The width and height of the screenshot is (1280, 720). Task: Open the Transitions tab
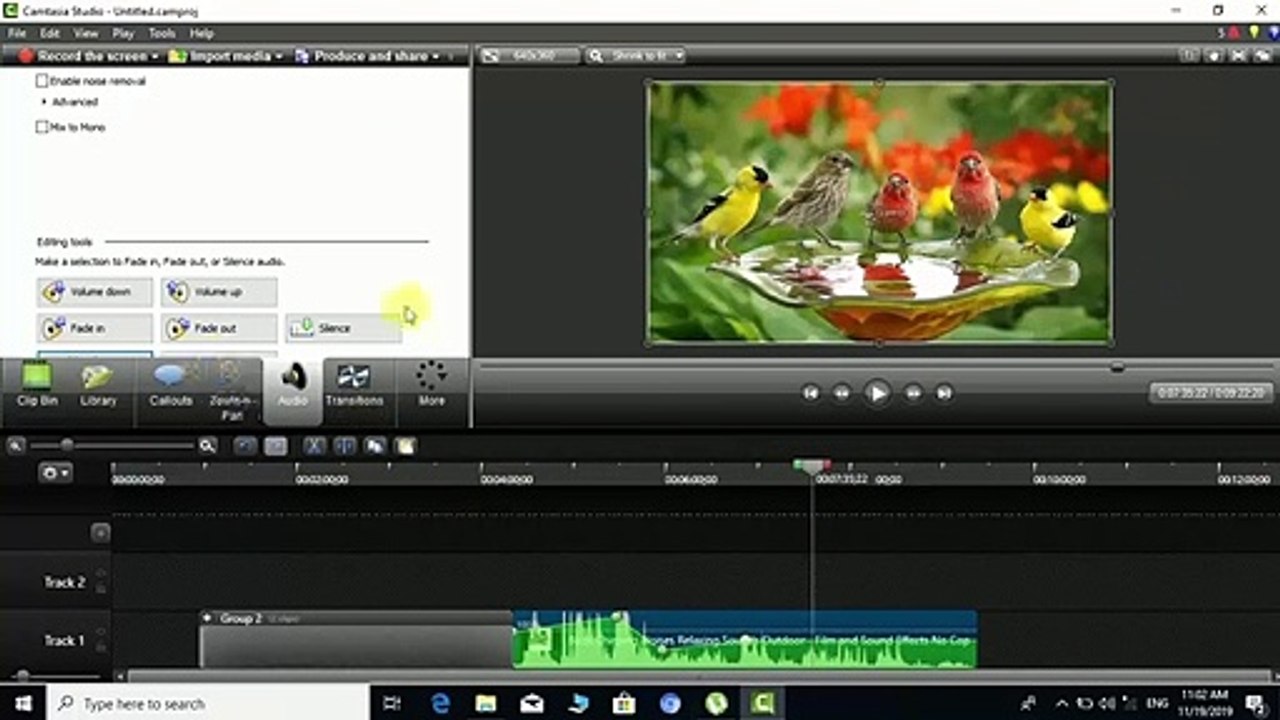(354, 385)
